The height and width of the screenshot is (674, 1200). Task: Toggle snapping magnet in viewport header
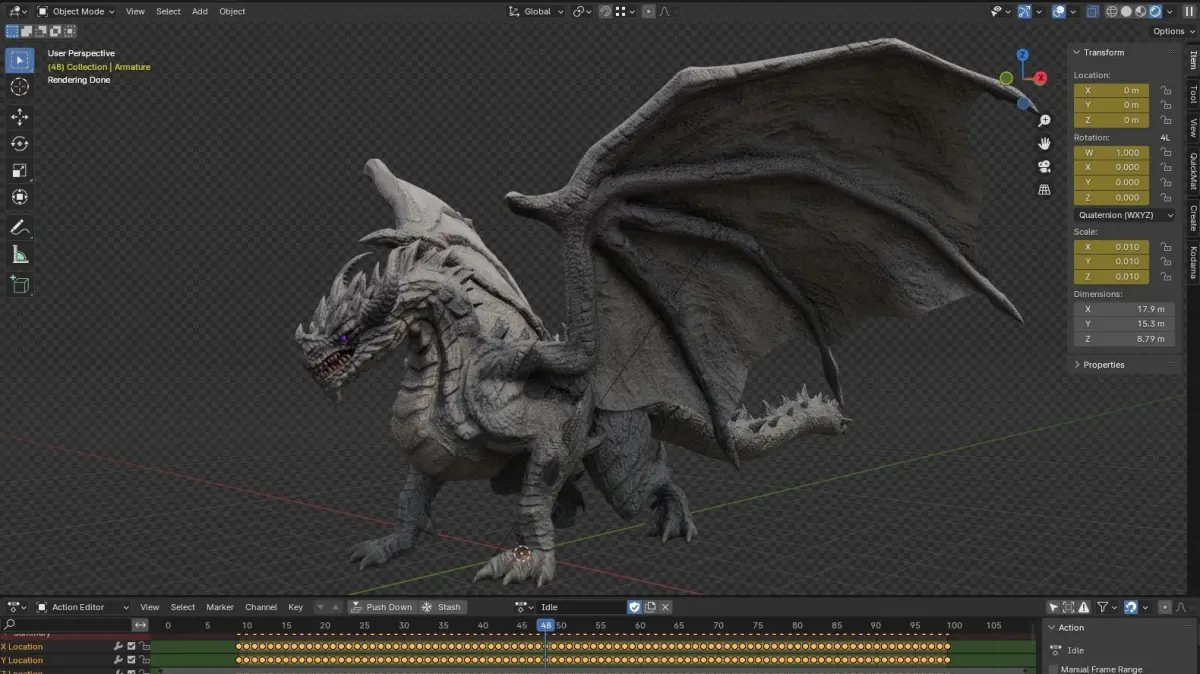[605, 11]
